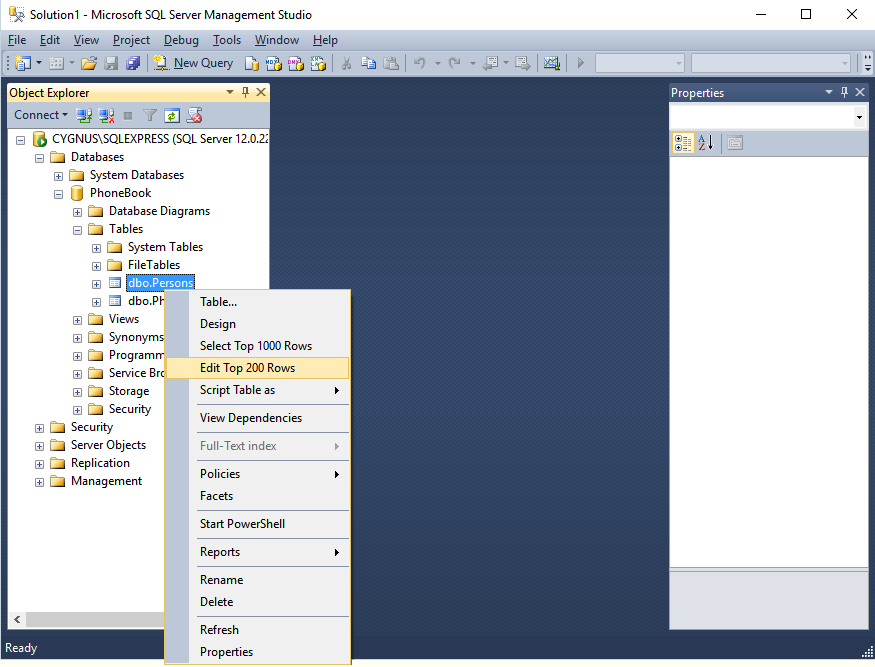Viewport: 875px width, 667px height.
Task: Click the Filter funnel icon
Action: coord(150,116)
